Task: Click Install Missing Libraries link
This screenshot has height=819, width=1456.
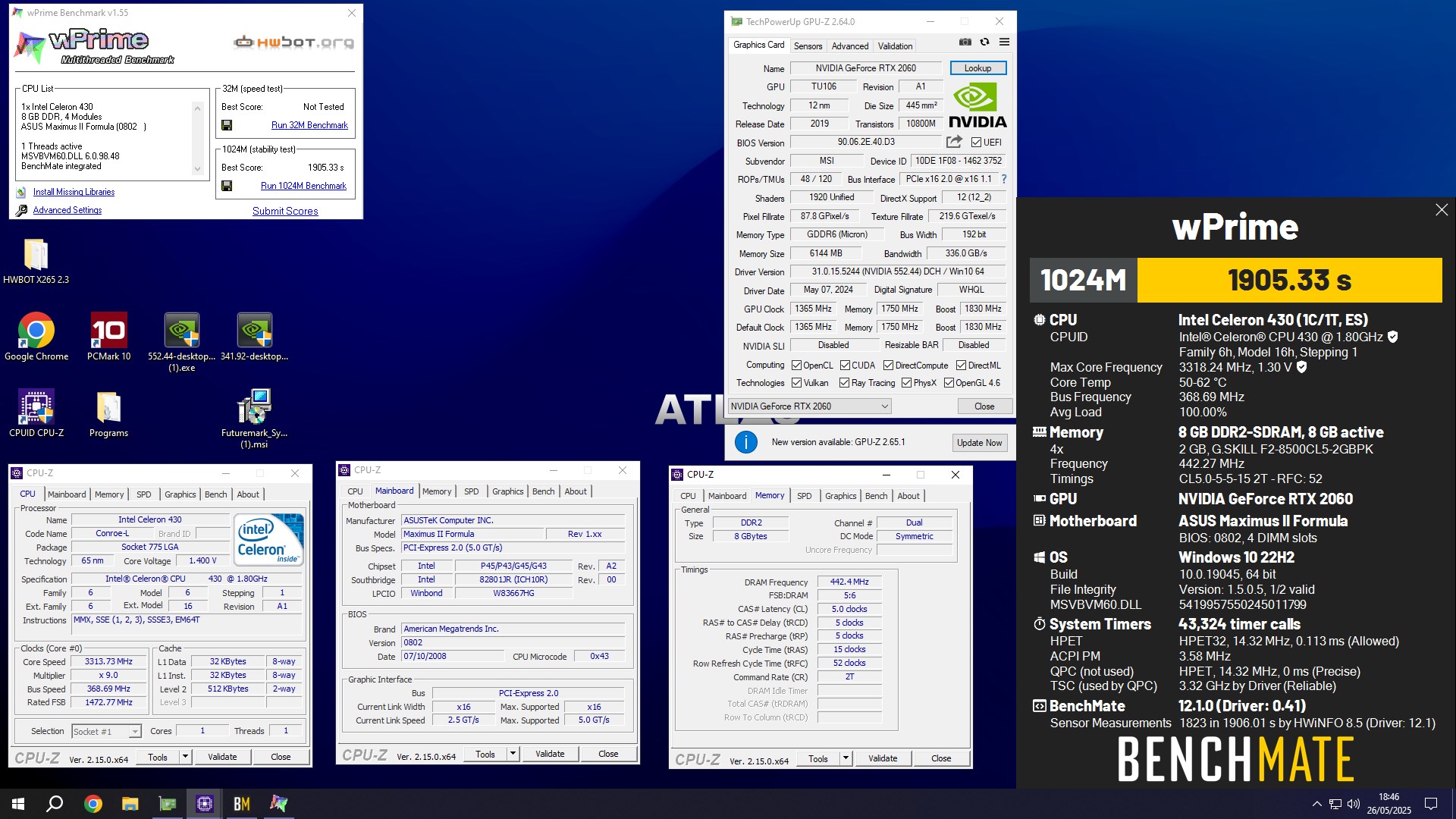Action: [74, 192]
